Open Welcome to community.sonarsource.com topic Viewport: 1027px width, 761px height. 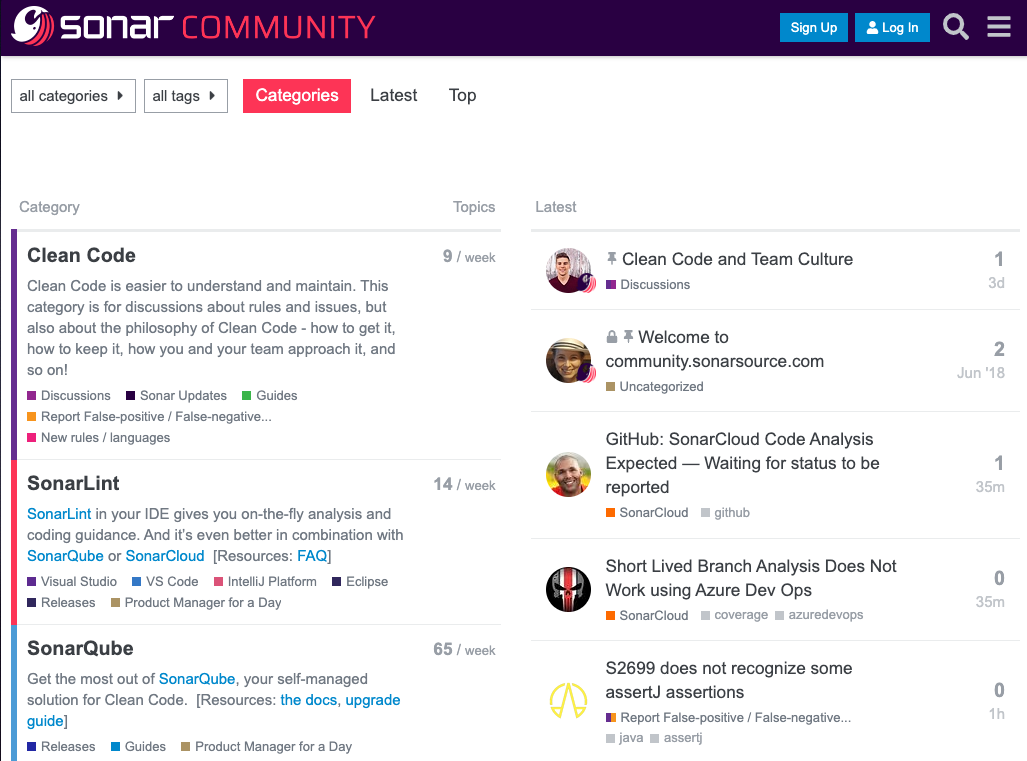[x=715, y=349]
